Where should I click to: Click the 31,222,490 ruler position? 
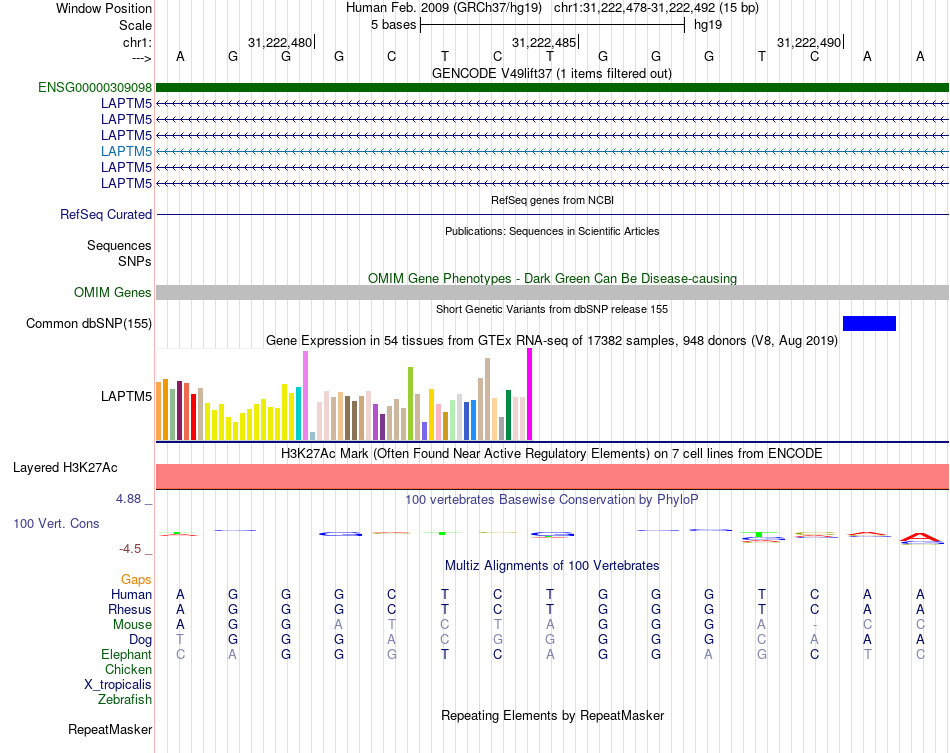tap(809, 42)
